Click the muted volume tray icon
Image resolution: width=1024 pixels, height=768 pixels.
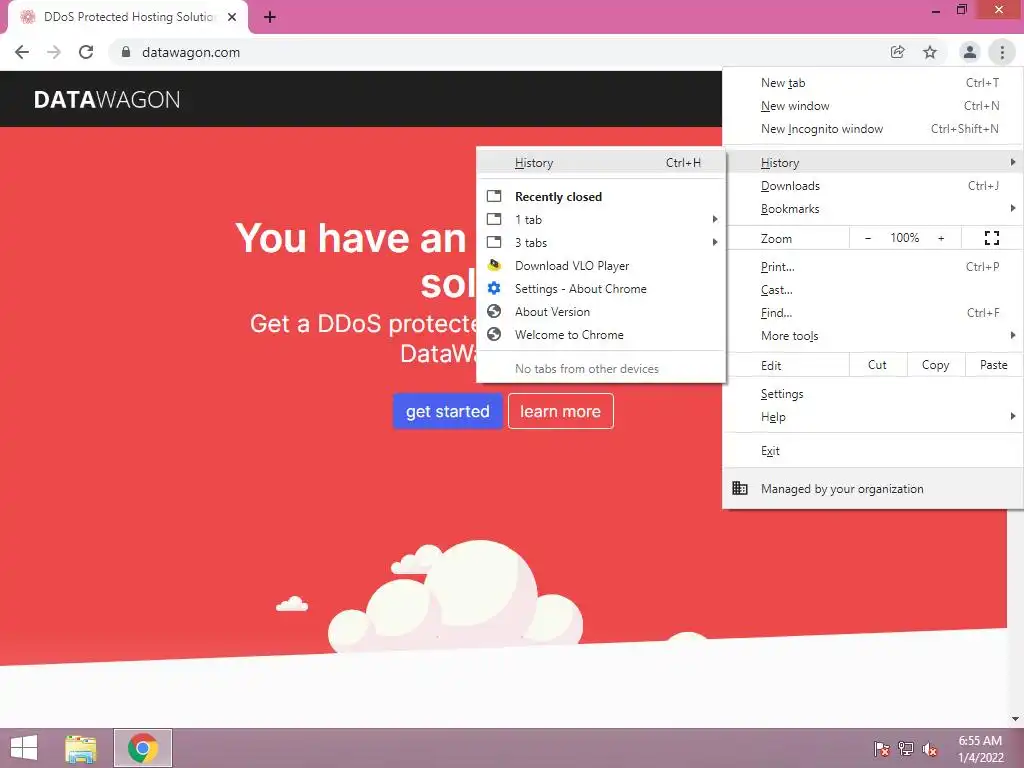click(930, 748)
